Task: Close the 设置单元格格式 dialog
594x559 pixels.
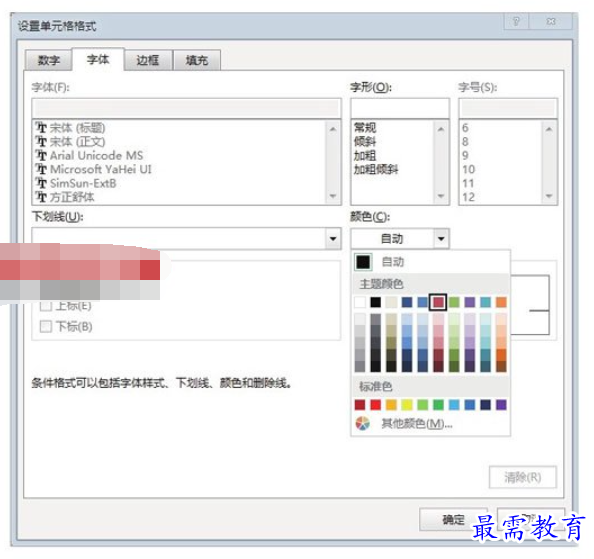Action: tap(551, 21)
